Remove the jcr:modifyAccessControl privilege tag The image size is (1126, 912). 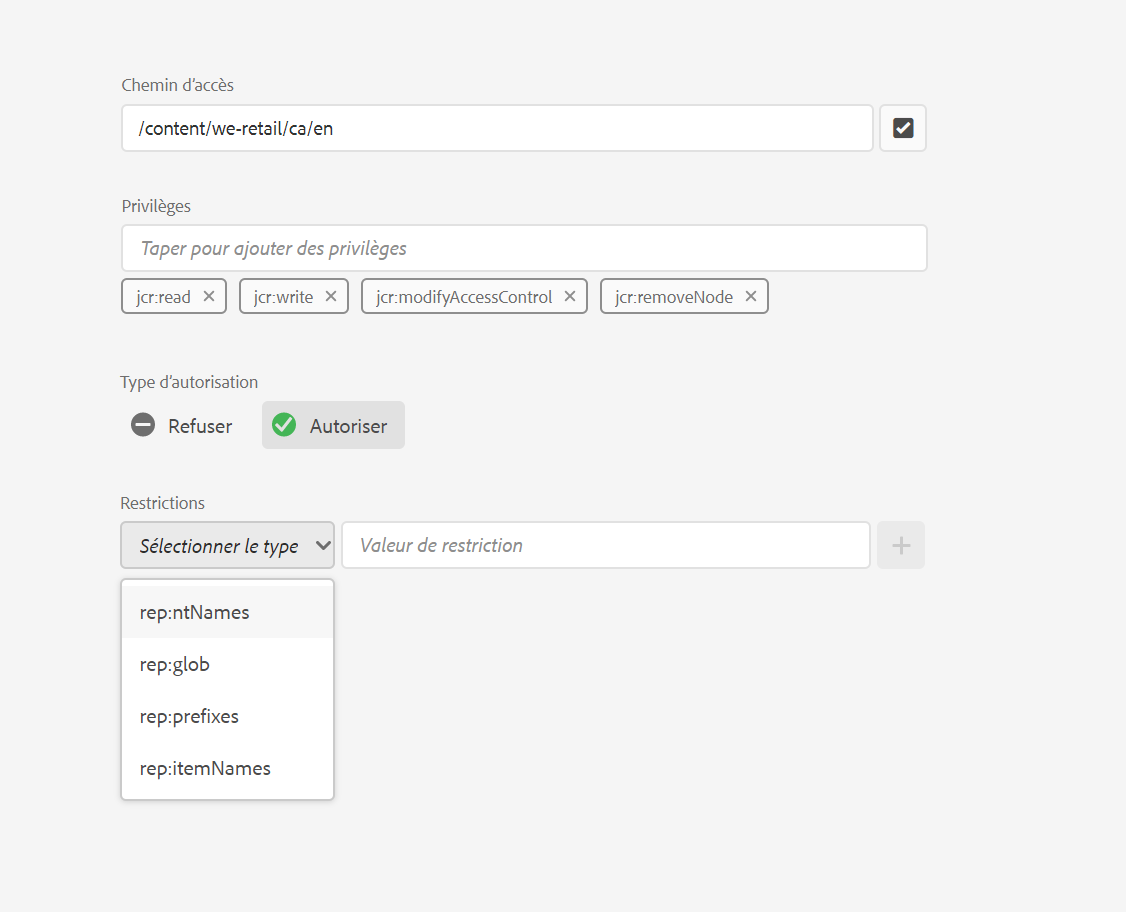click(x=570, y=296)
